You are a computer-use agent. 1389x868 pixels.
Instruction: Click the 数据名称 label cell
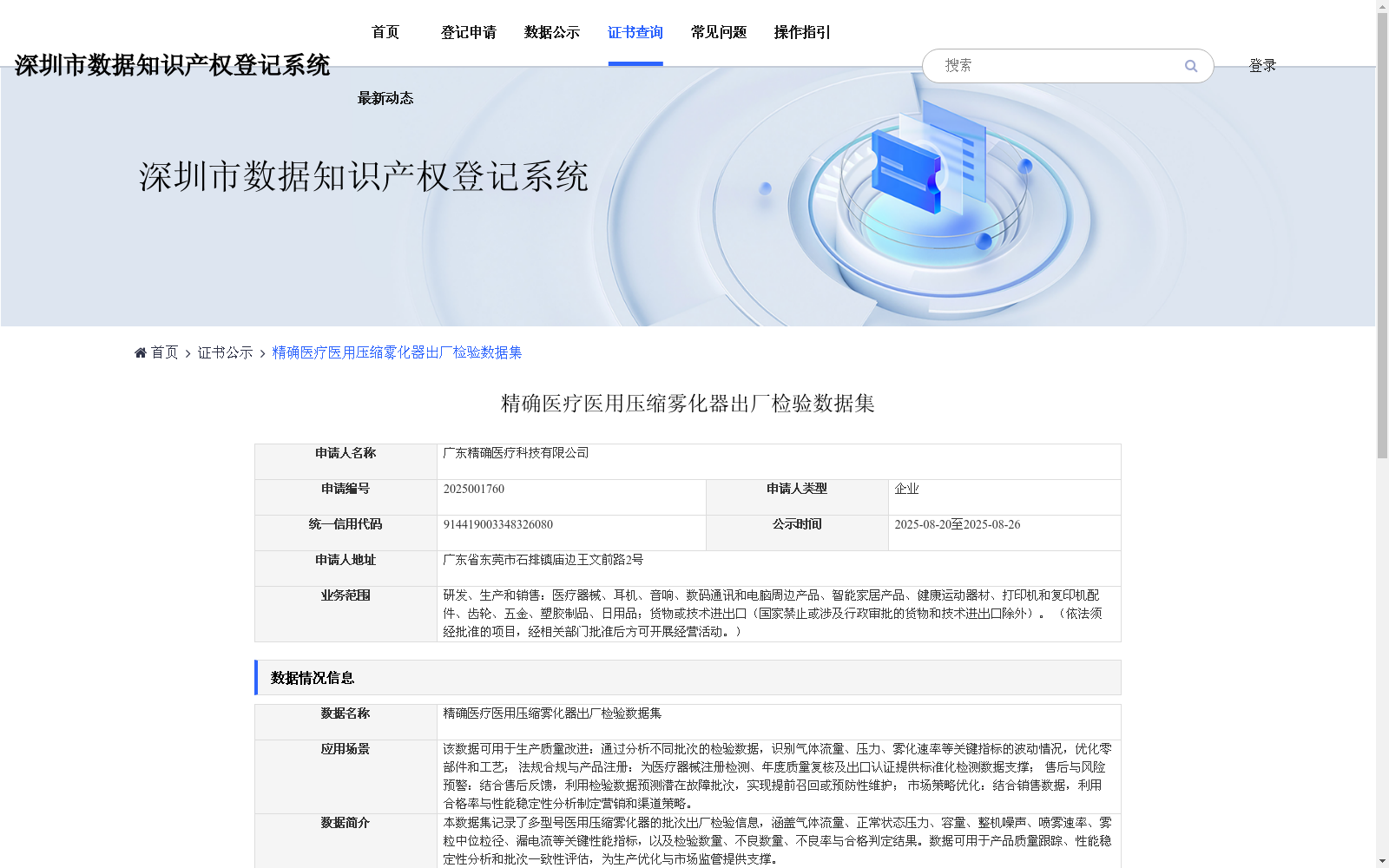pos(346,722)
